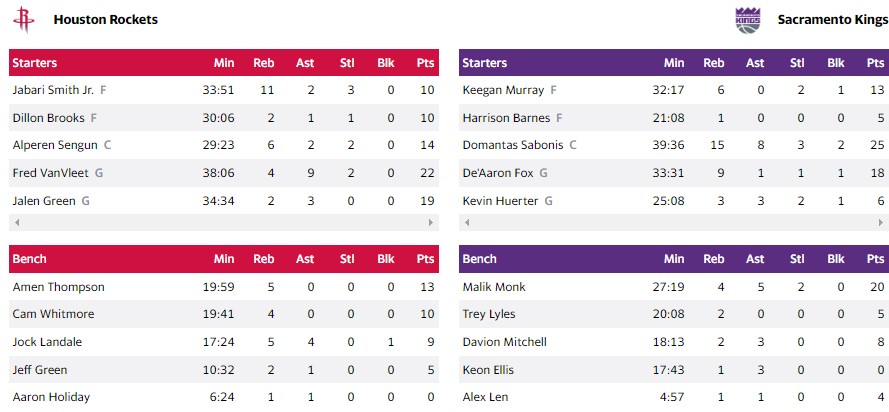Click Domantas Sabonis player name
The image size is (889, 412).
pos(513,145)
